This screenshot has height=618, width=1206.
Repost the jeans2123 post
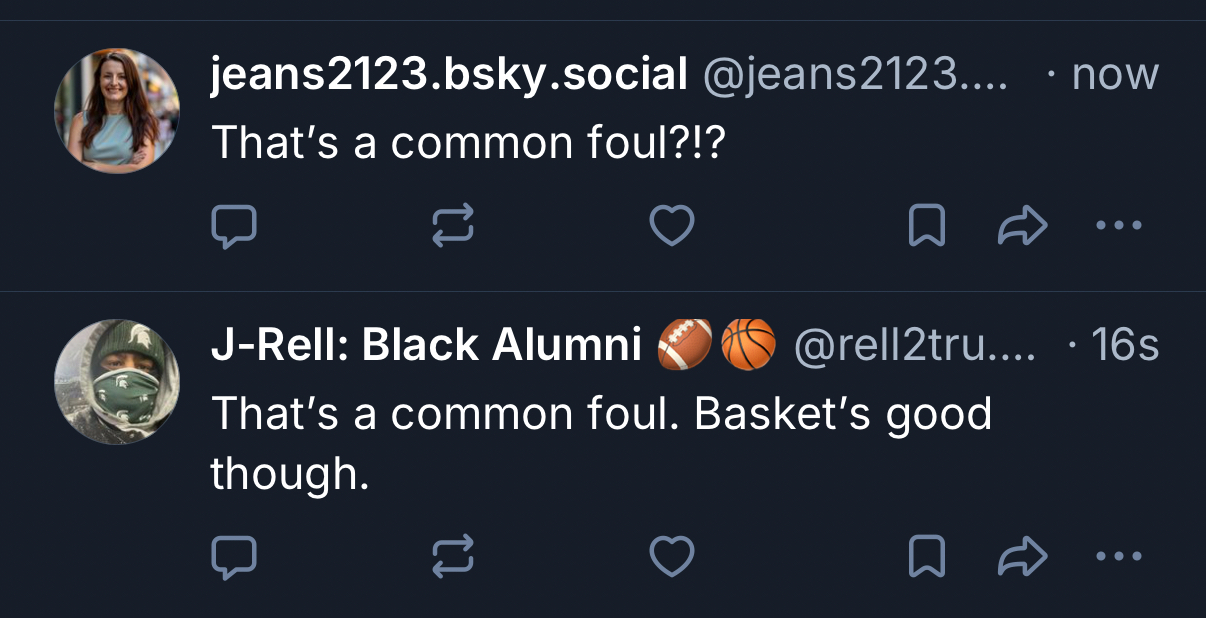coord(451,227)
